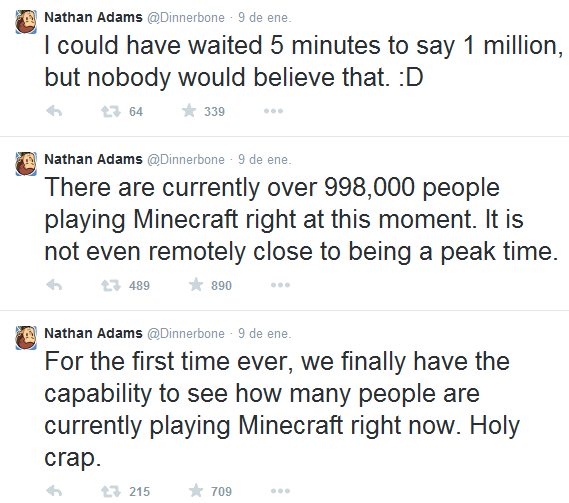Open Nathan Adams name on third tweet
569x503 pixels.
click(x=93, y=333)
